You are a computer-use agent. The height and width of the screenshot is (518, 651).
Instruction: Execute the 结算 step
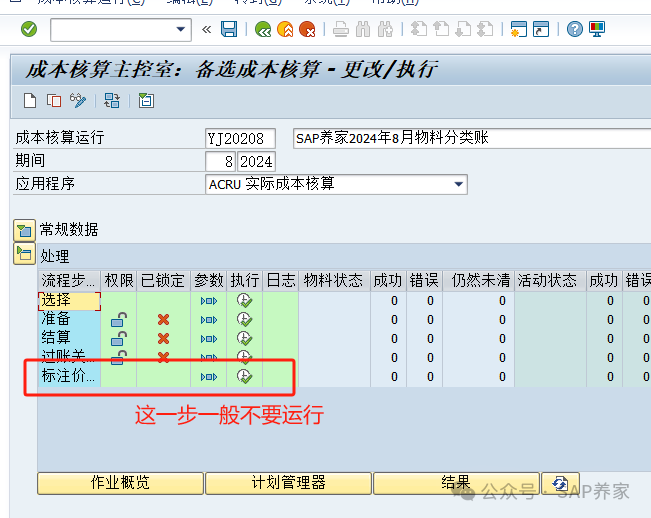[245, 338]
